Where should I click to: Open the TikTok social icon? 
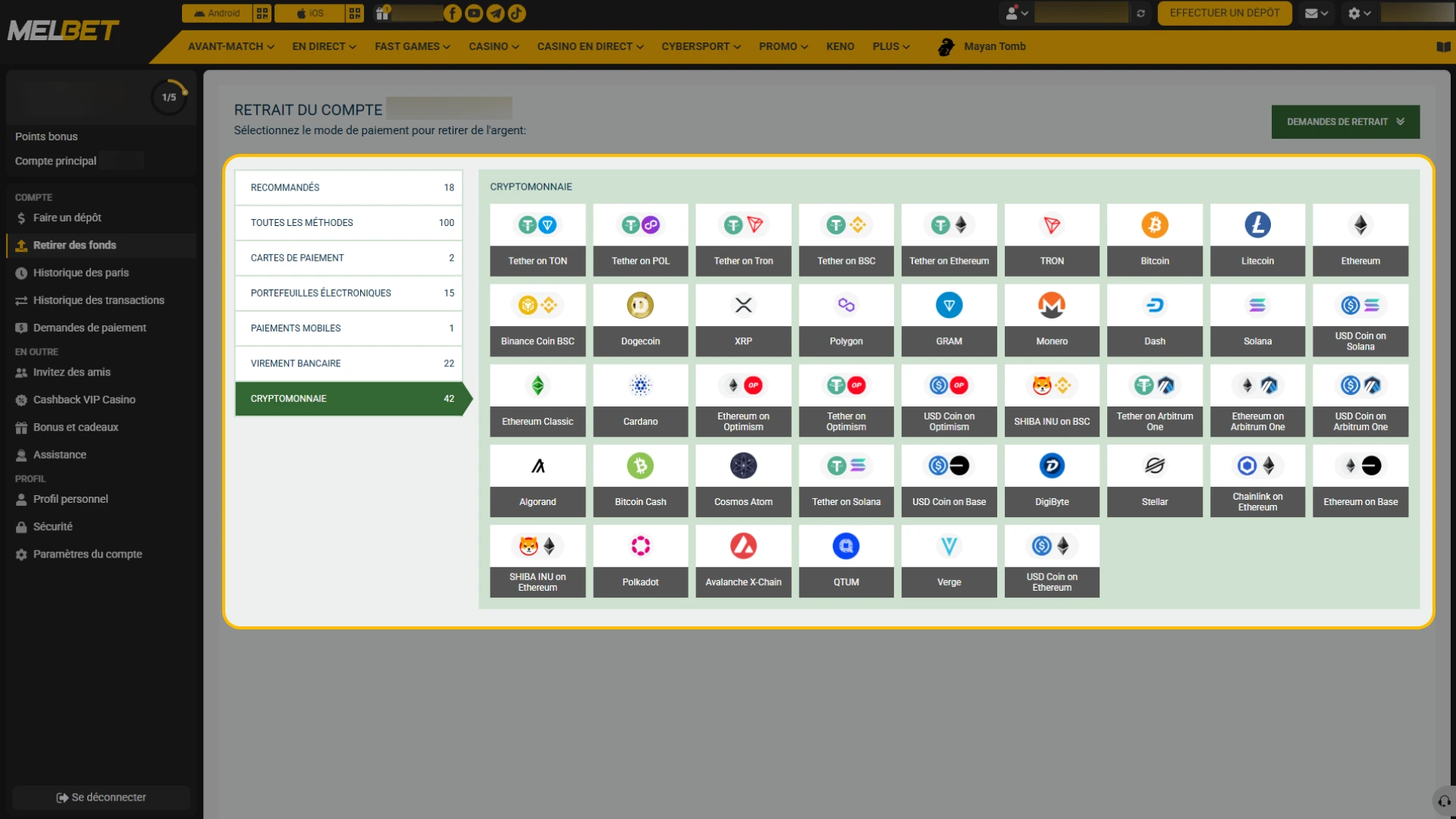pos(516,13)
